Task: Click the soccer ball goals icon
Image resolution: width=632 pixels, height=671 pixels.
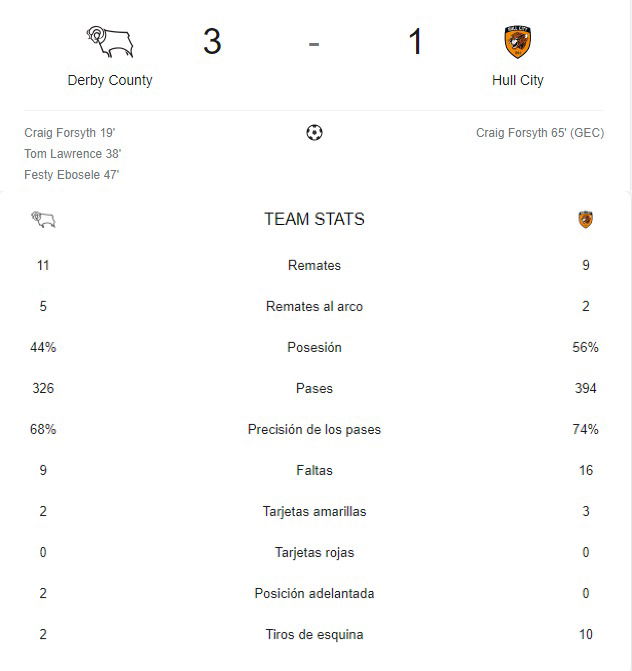Action: click(x=315, y=133)
